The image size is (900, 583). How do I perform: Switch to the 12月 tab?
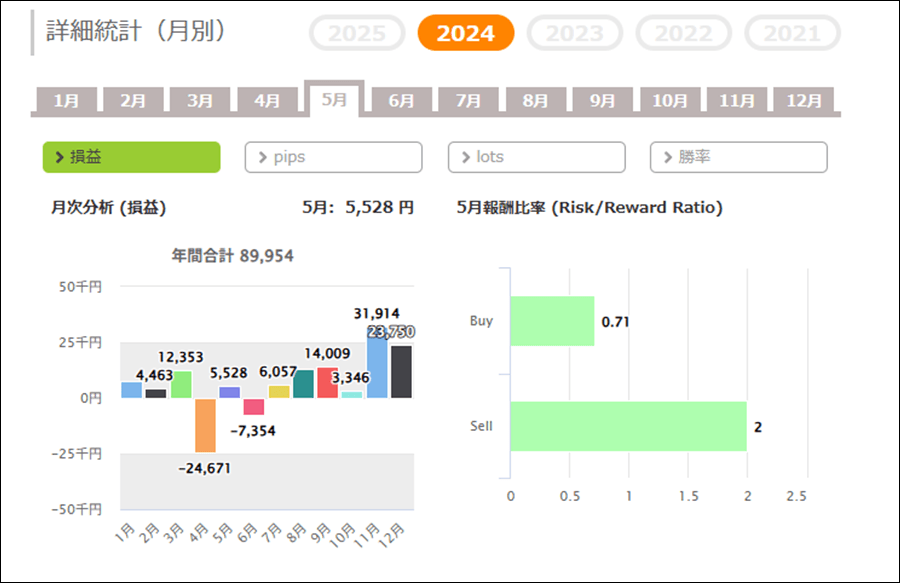(x=804, y=100)
